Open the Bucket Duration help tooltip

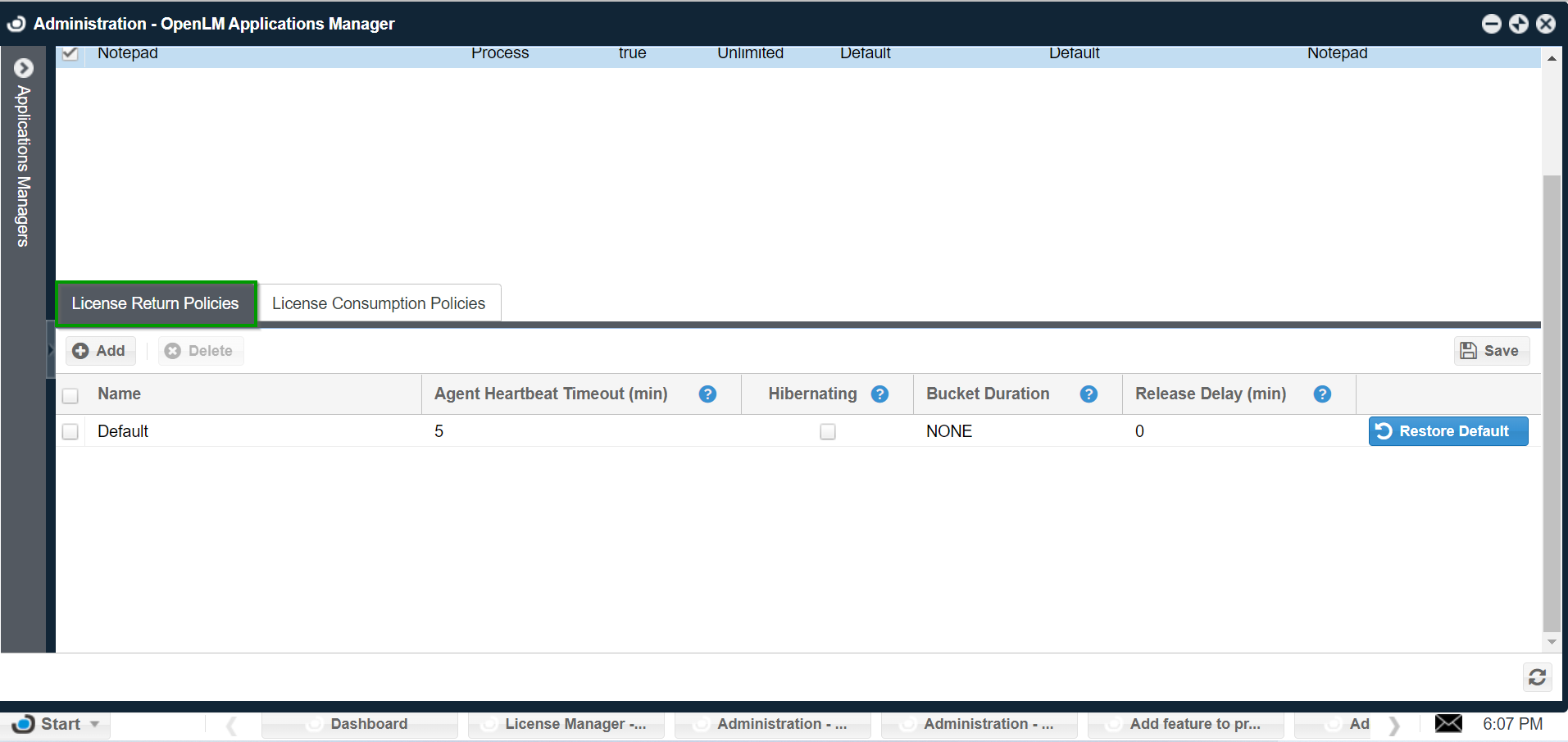pyautogui.click(x=1089, y=394)
